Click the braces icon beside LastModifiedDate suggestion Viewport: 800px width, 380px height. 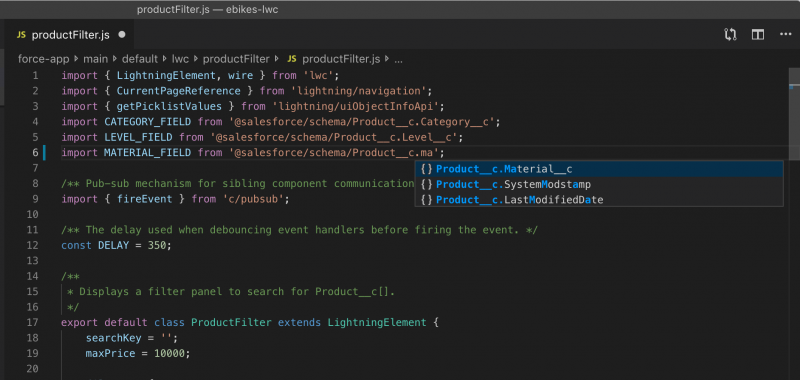pos(427,199)
